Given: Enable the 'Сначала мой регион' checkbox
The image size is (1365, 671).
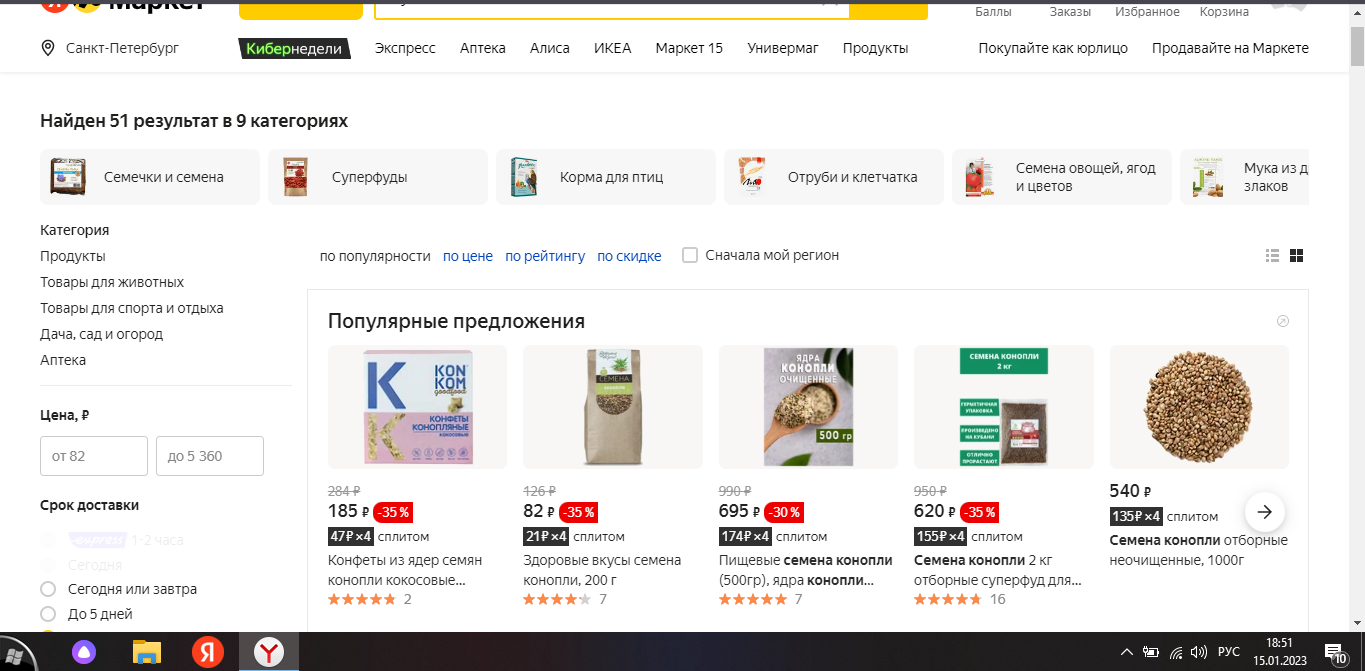Looking at the screenshot, I should [690, 255].
